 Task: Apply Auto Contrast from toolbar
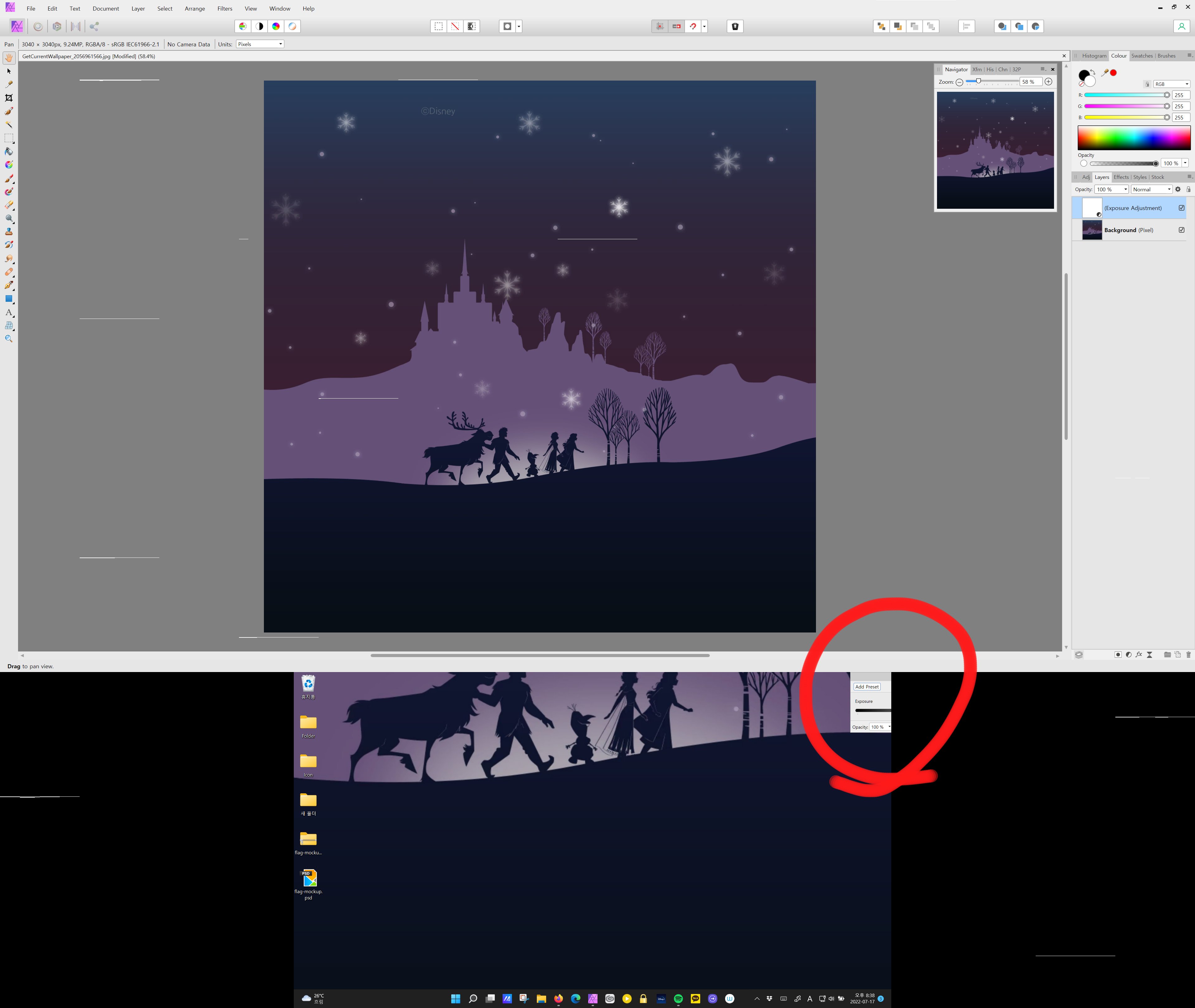click(260, 26)
